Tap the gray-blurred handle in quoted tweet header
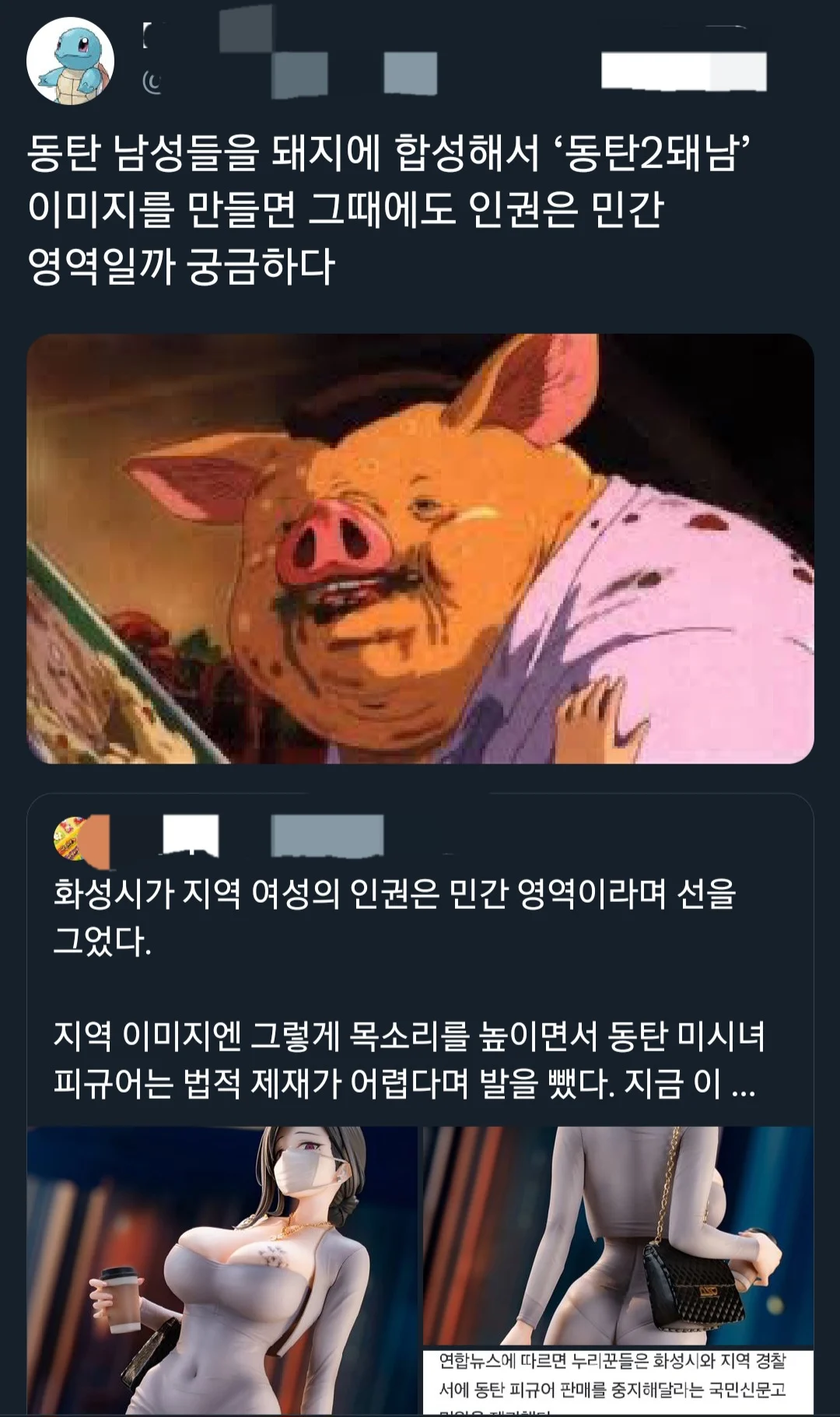This screenshot has width=840, height=1417. click(x=327, y=835)
